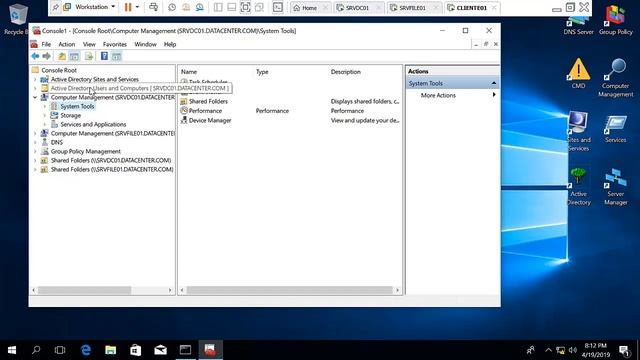
Task: Open Sites and Services desktop shortcut
Action: (x=578, y=131)
